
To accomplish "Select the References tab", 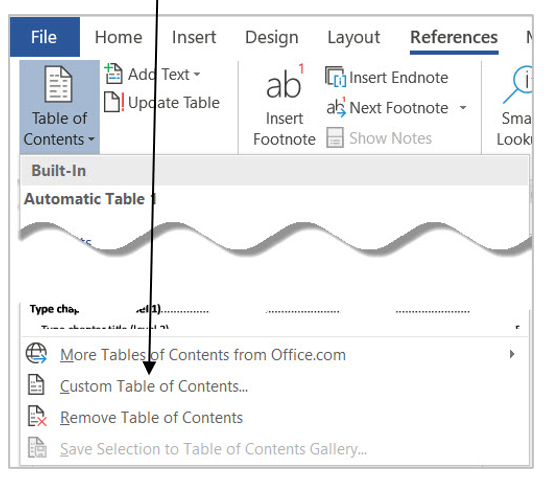I will tap(454, 37).
